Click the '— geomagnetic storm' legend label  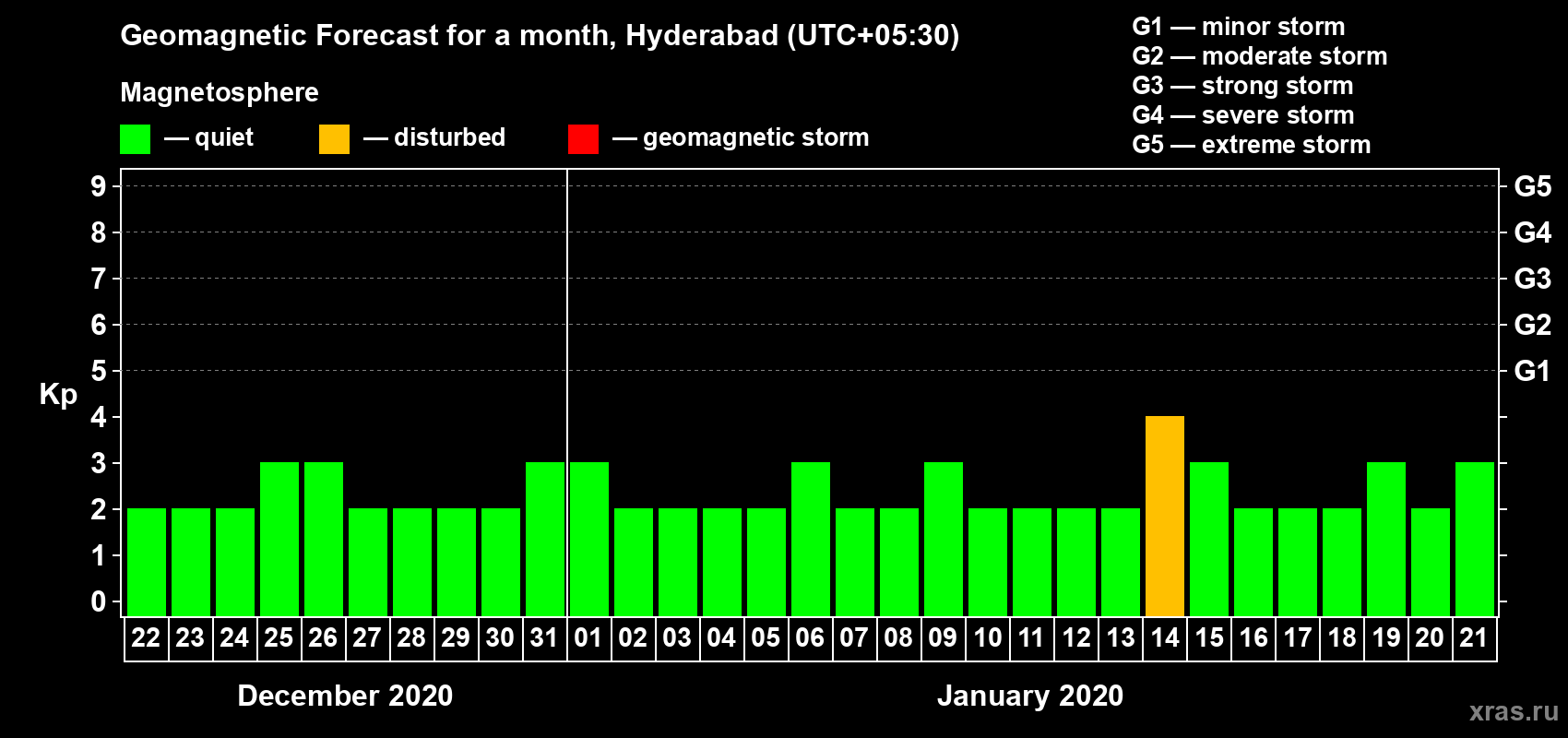[741, 138]
